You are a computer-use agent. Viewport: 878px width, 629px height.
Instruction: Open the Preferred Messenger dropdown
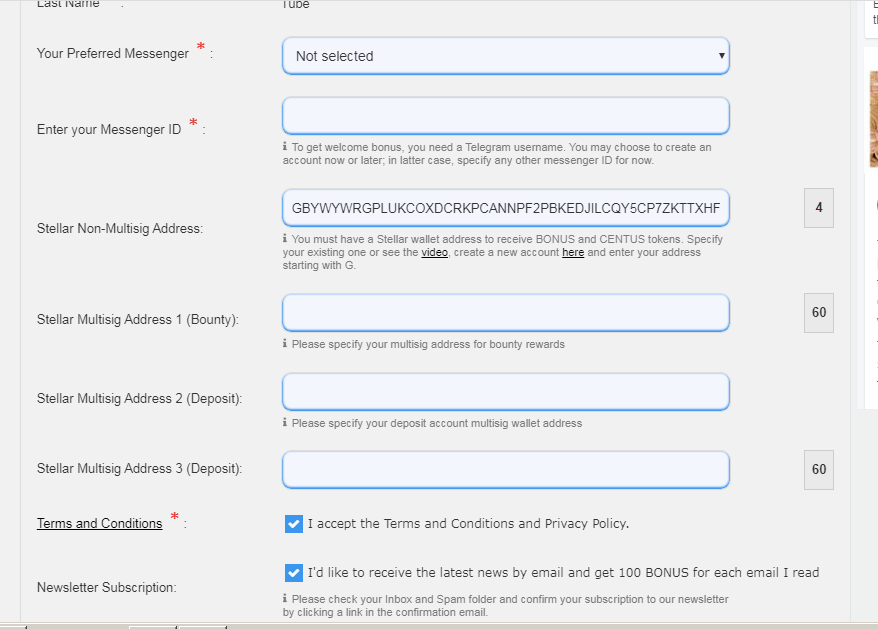click(x=505, y=56)
